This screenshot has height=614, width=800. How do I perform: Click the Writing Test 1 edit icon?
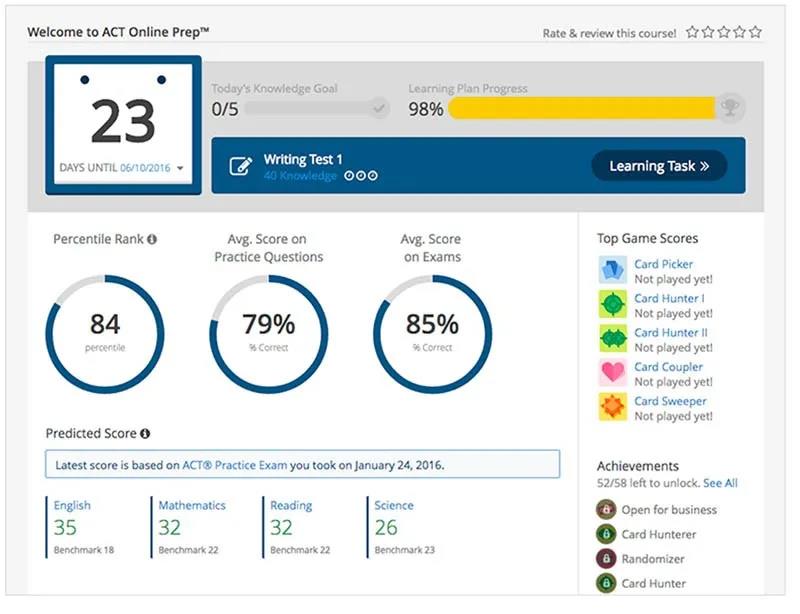[x=240, y=166]
